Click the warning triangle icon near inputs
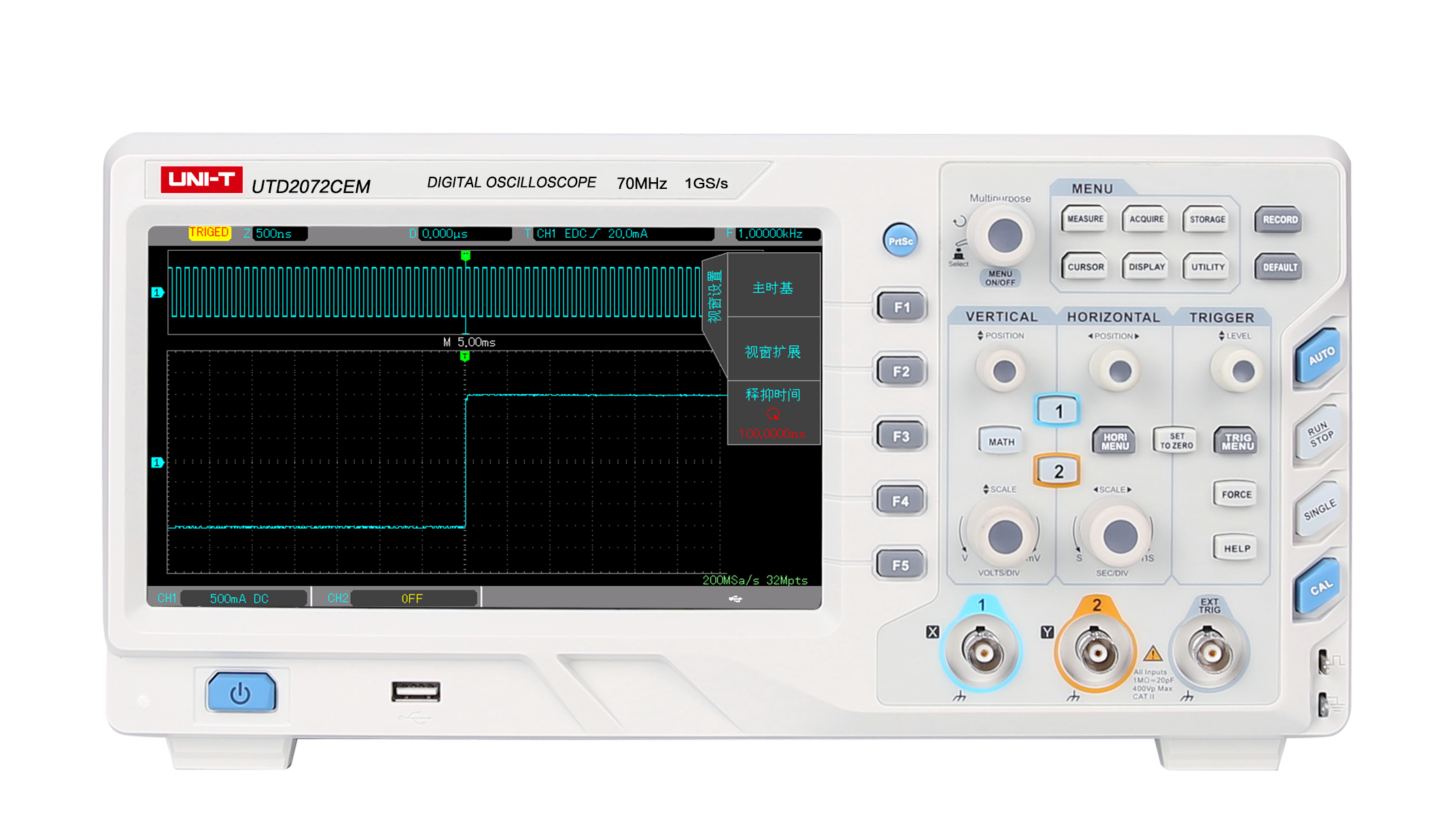The image size is (1452, 840). pyautogui.click(x=1153, y=654)
